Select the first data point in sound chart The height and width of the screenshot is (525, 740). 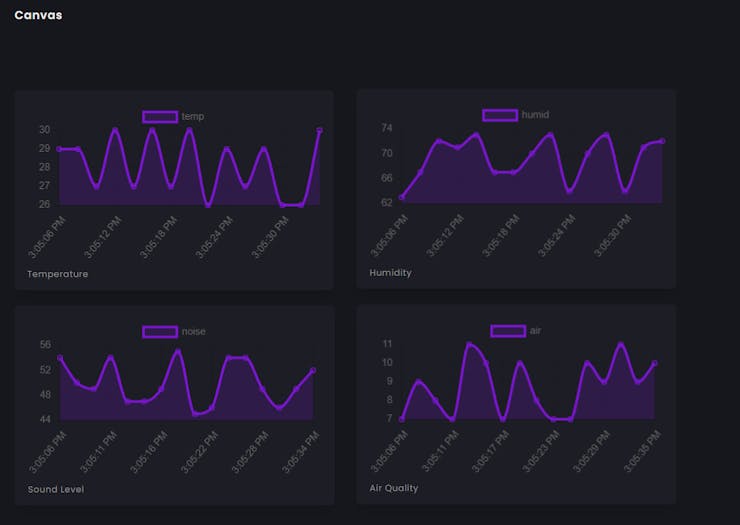(x=60, y=357)
